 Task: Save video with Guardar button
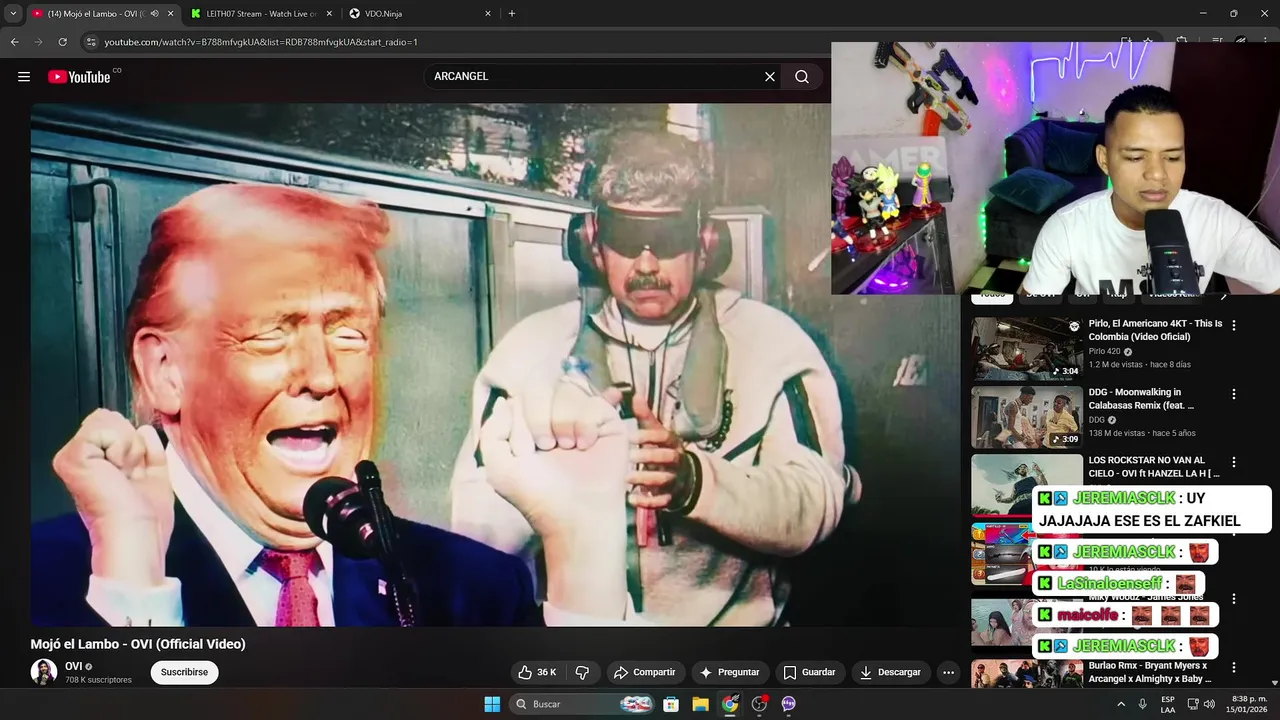click(x=809, y=672)
